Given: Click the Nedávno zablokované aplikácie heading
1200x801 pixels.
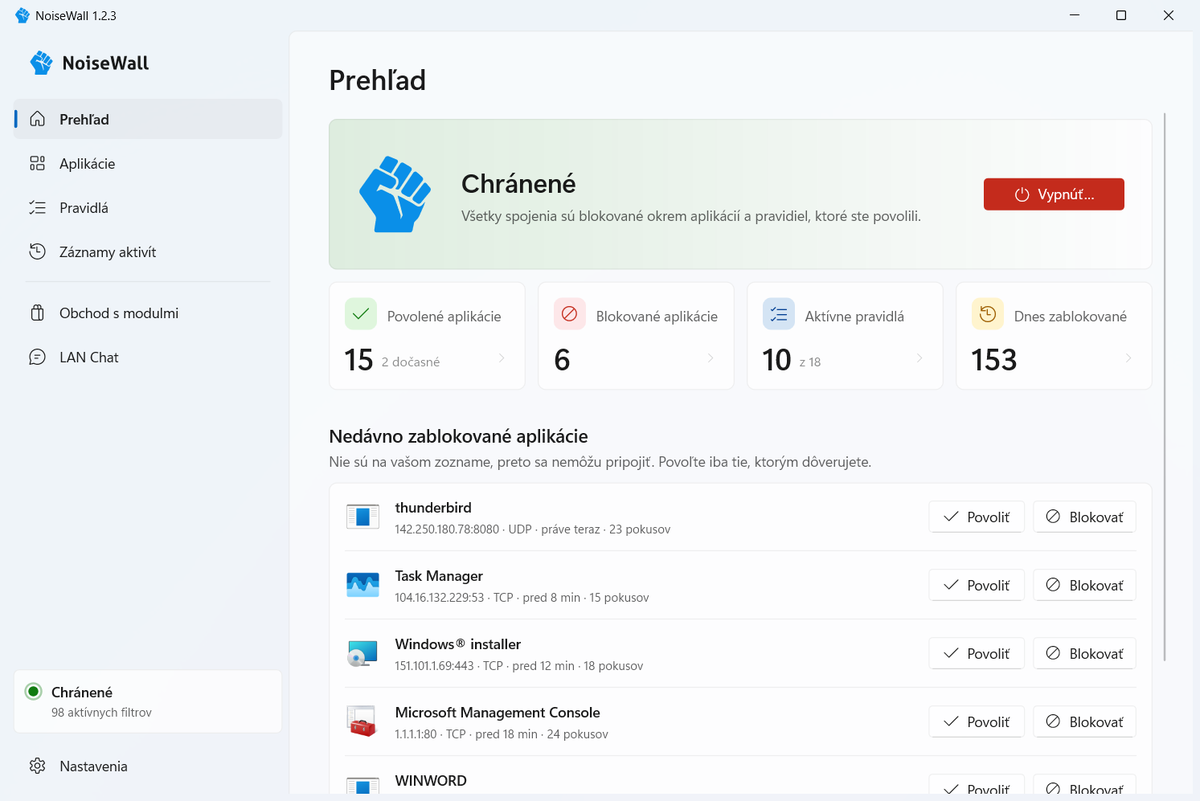Looking at the screenshot, I should [459, 436].
